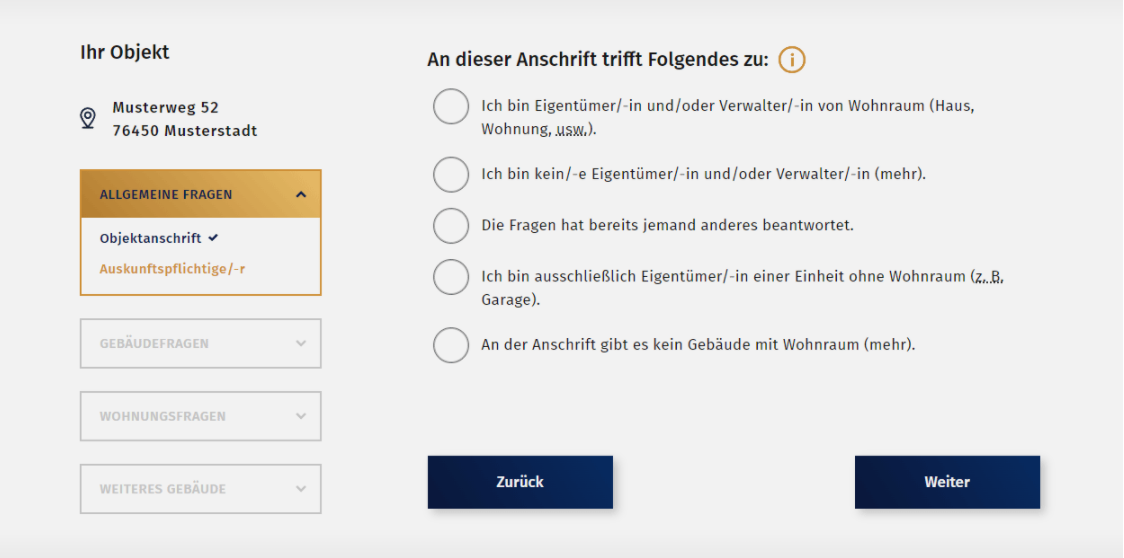Expand the Weiteres Gebäude section
1124x558 pixels.
point(200,489)
